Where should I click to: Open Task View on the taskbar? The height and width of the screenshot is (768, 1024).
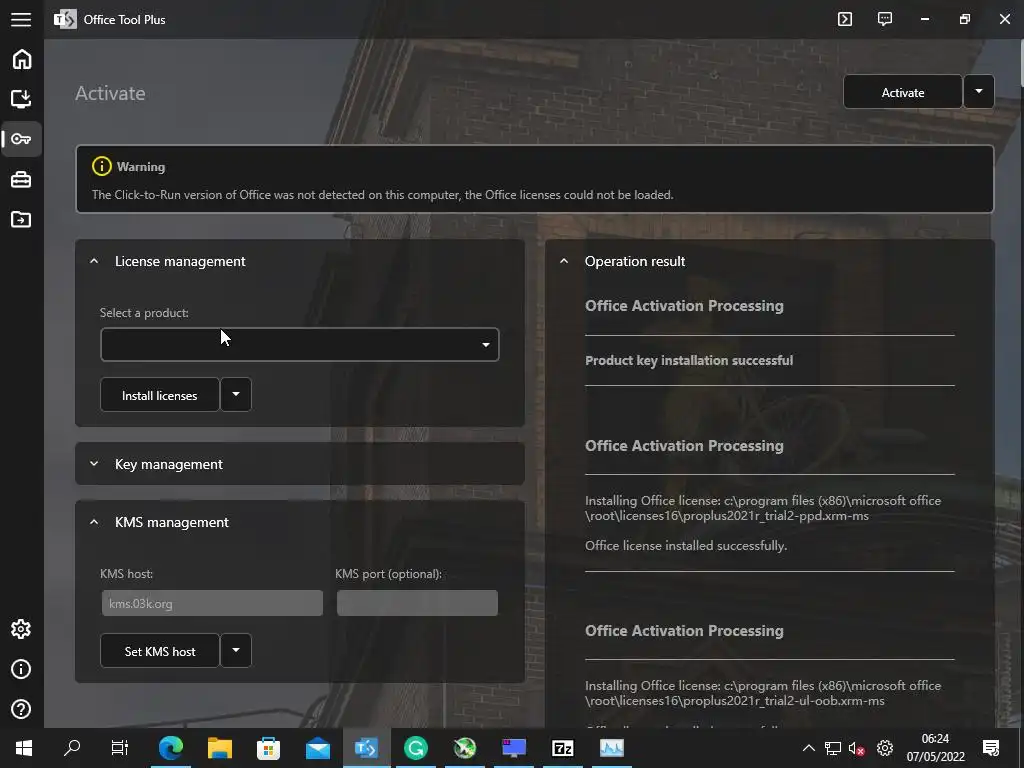tap(120, 748)
